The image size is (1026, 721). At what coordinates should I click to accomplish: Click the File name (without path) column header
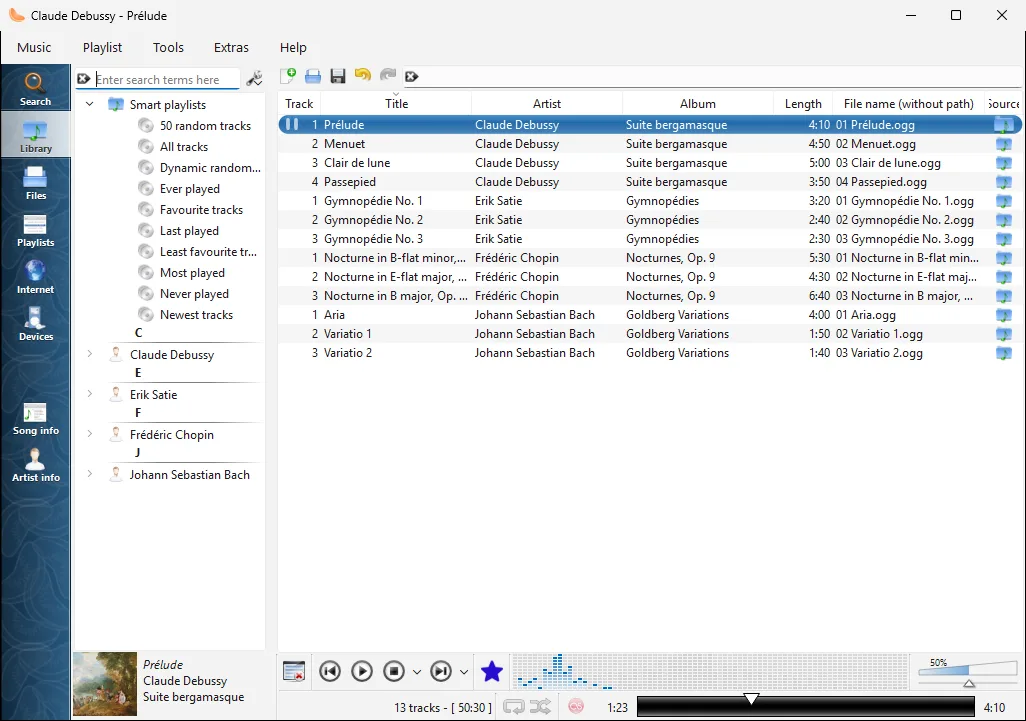pos(908,103)
